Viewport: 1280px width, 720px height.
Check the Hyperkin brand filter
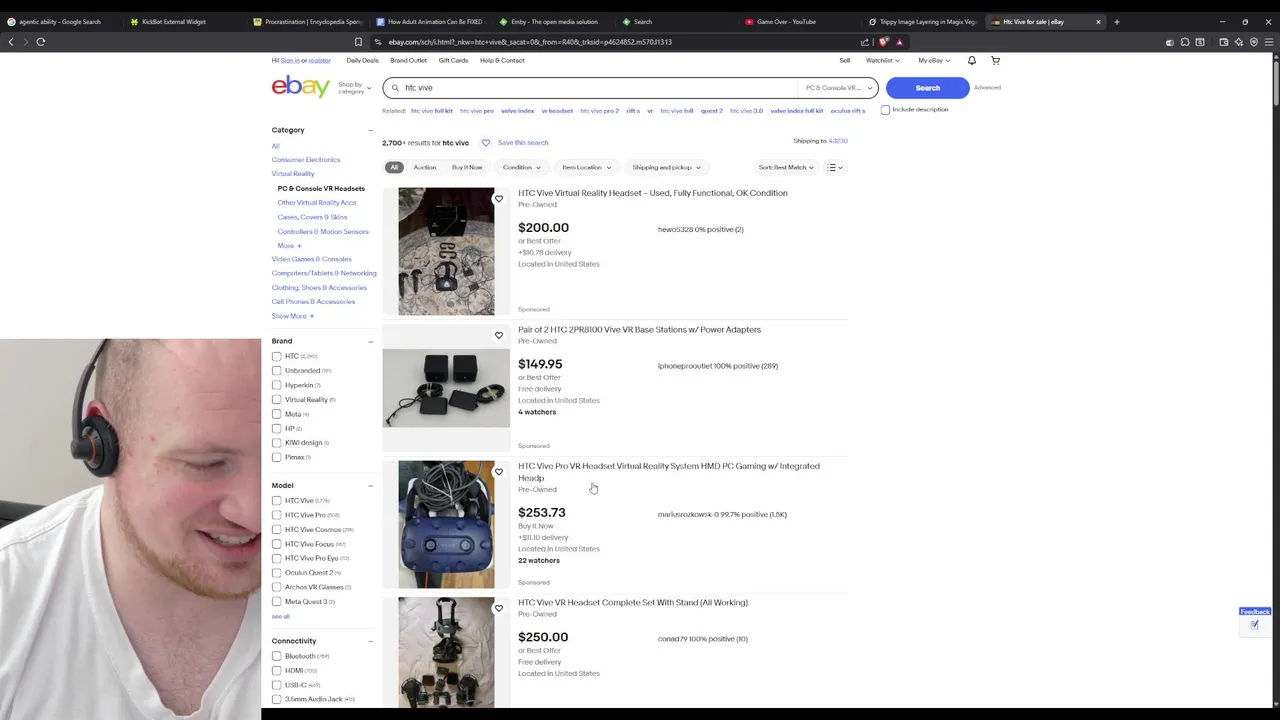[x=277, y=385]
